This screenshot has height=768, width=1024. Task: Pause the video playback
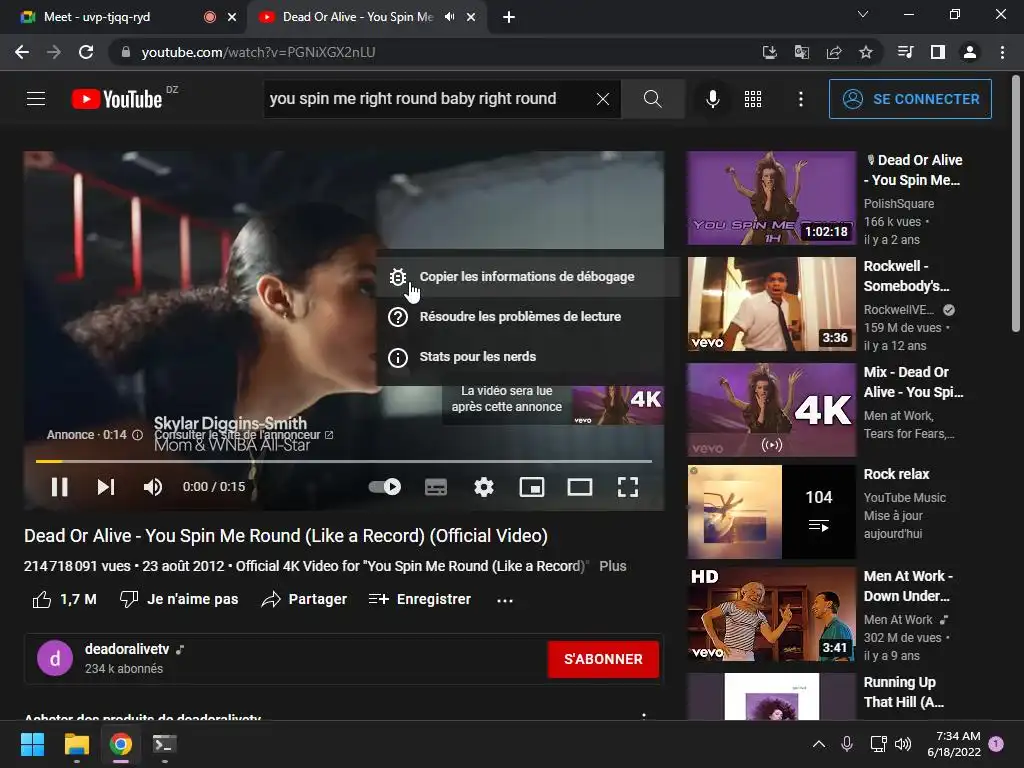59,487
